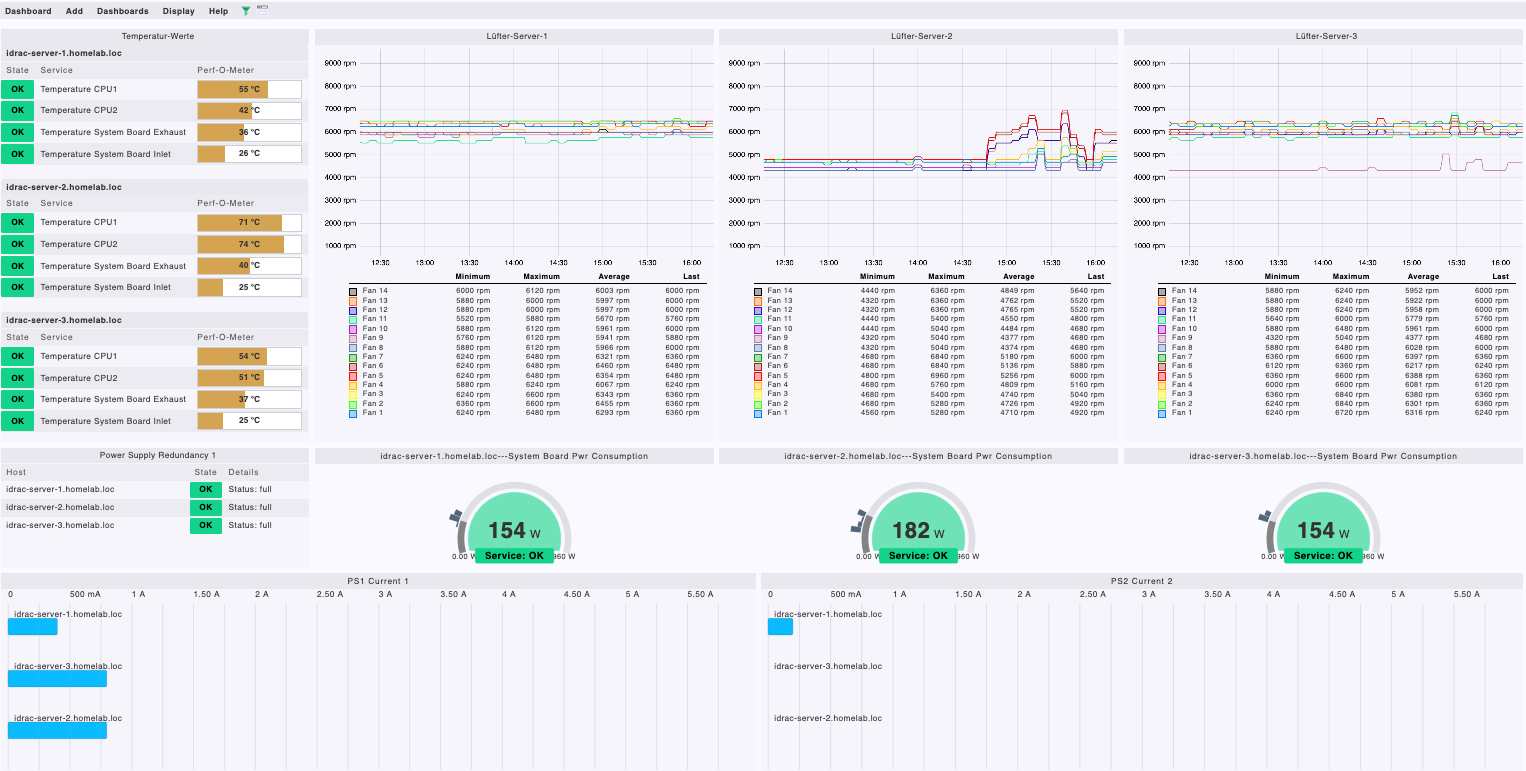Open the Help dropdown menu

[x=218, y=11]
